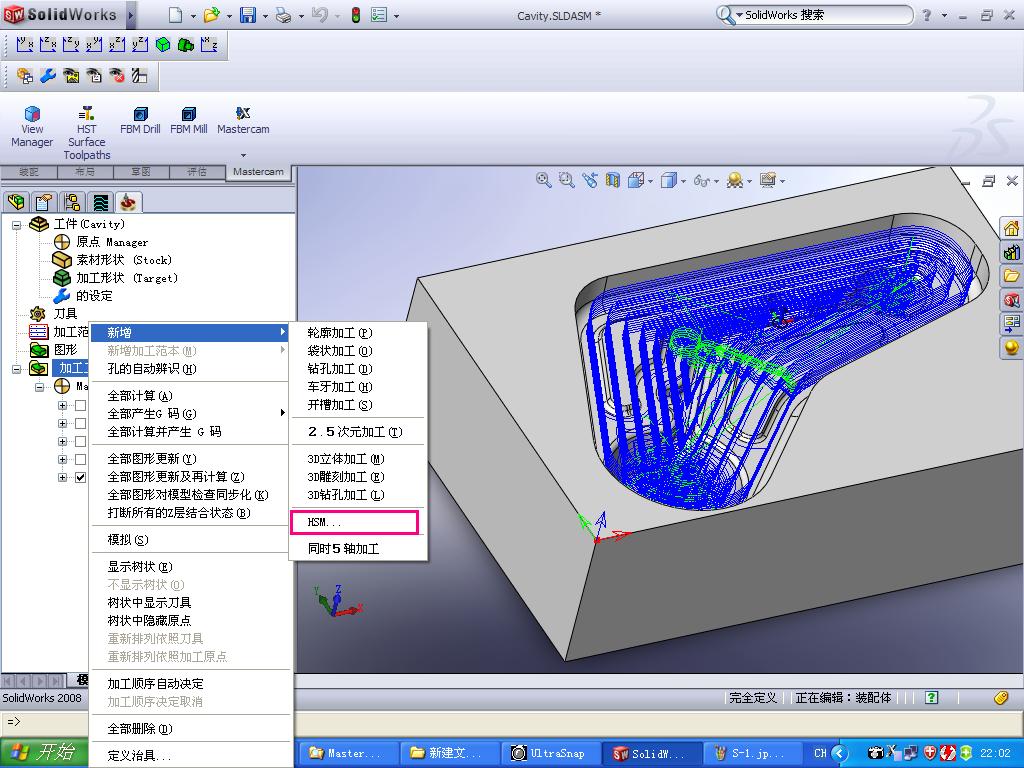Screen dimensions: 1024x768
Task: Click the Zoom to Fit icon
Action: [x=543, y=180]
